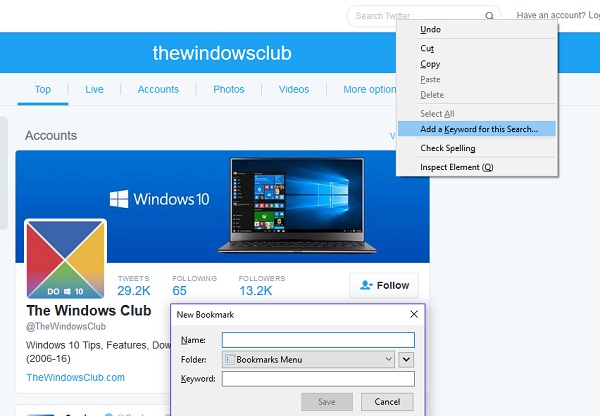Open Following count 65
The height and width of the screenshot is (416, 600).
pos(194,286)
